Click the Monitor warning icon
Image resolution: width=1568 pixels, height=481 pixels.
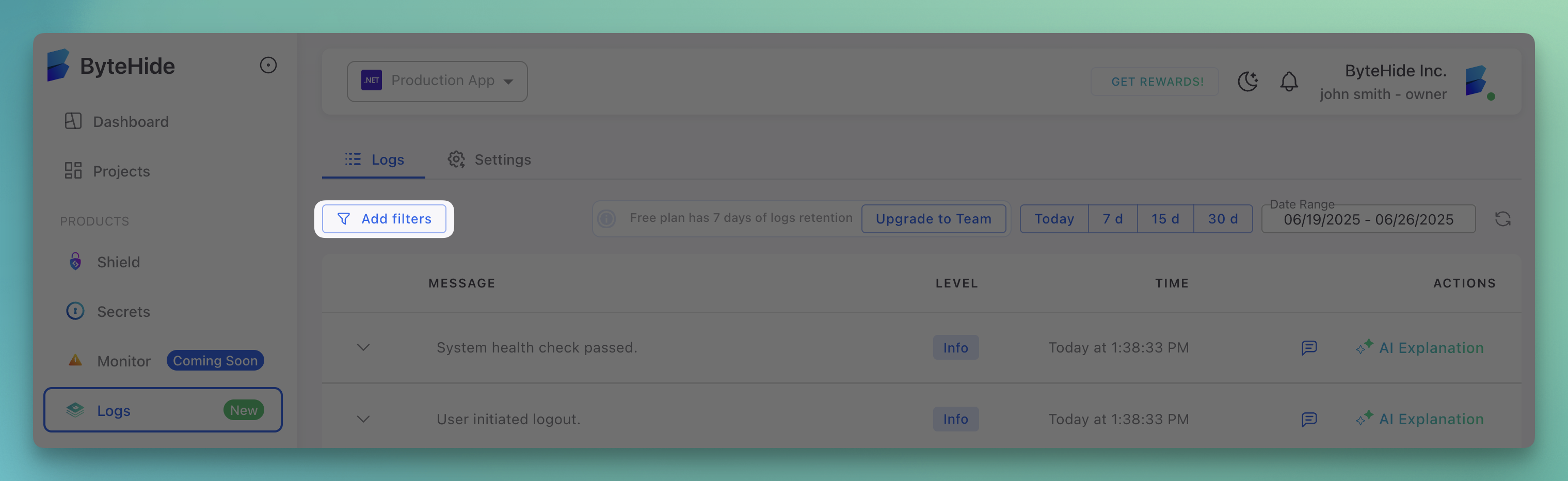tap(75, 360)
